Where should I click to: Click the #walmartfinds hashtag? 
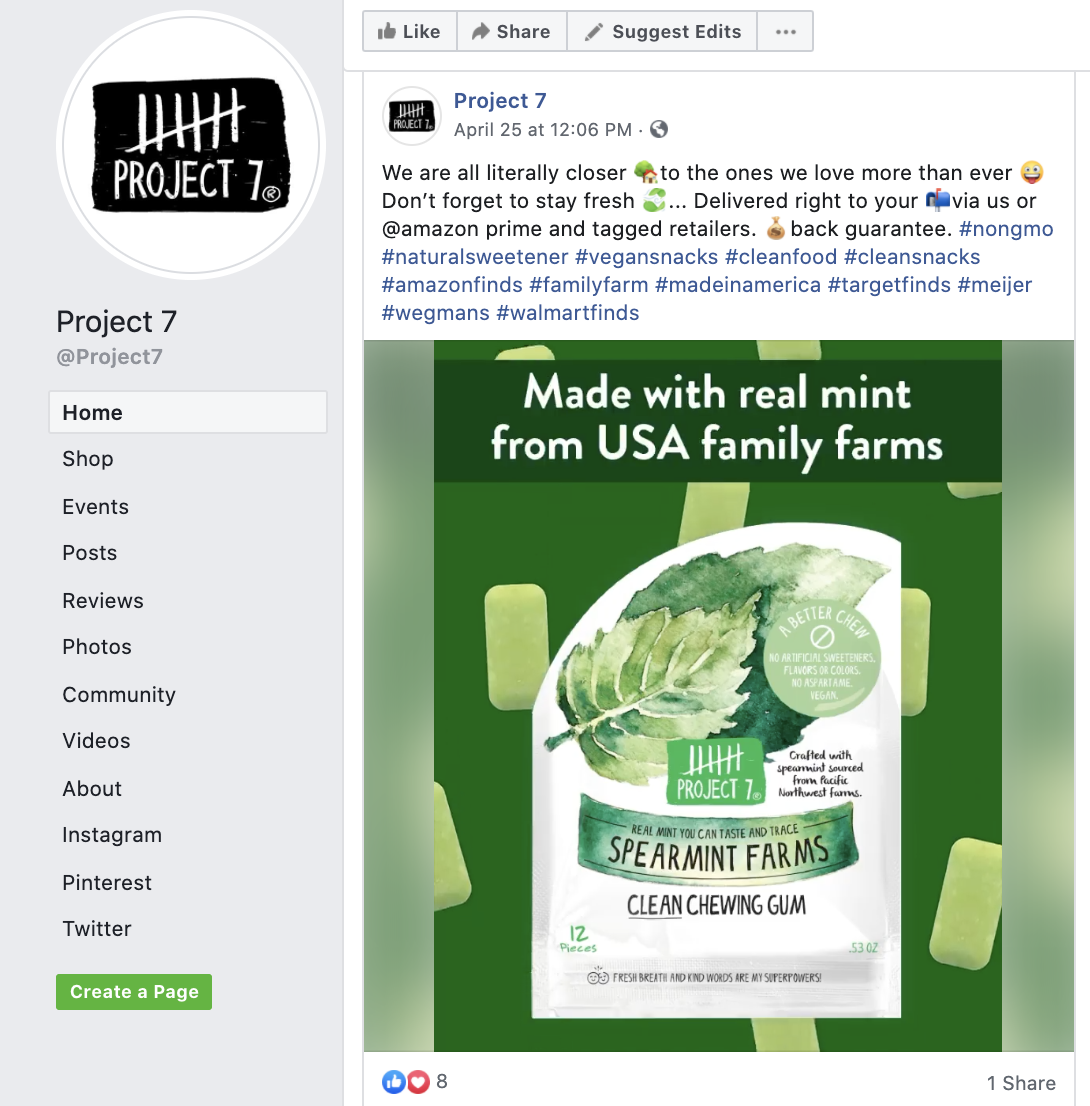click(568, 312)
